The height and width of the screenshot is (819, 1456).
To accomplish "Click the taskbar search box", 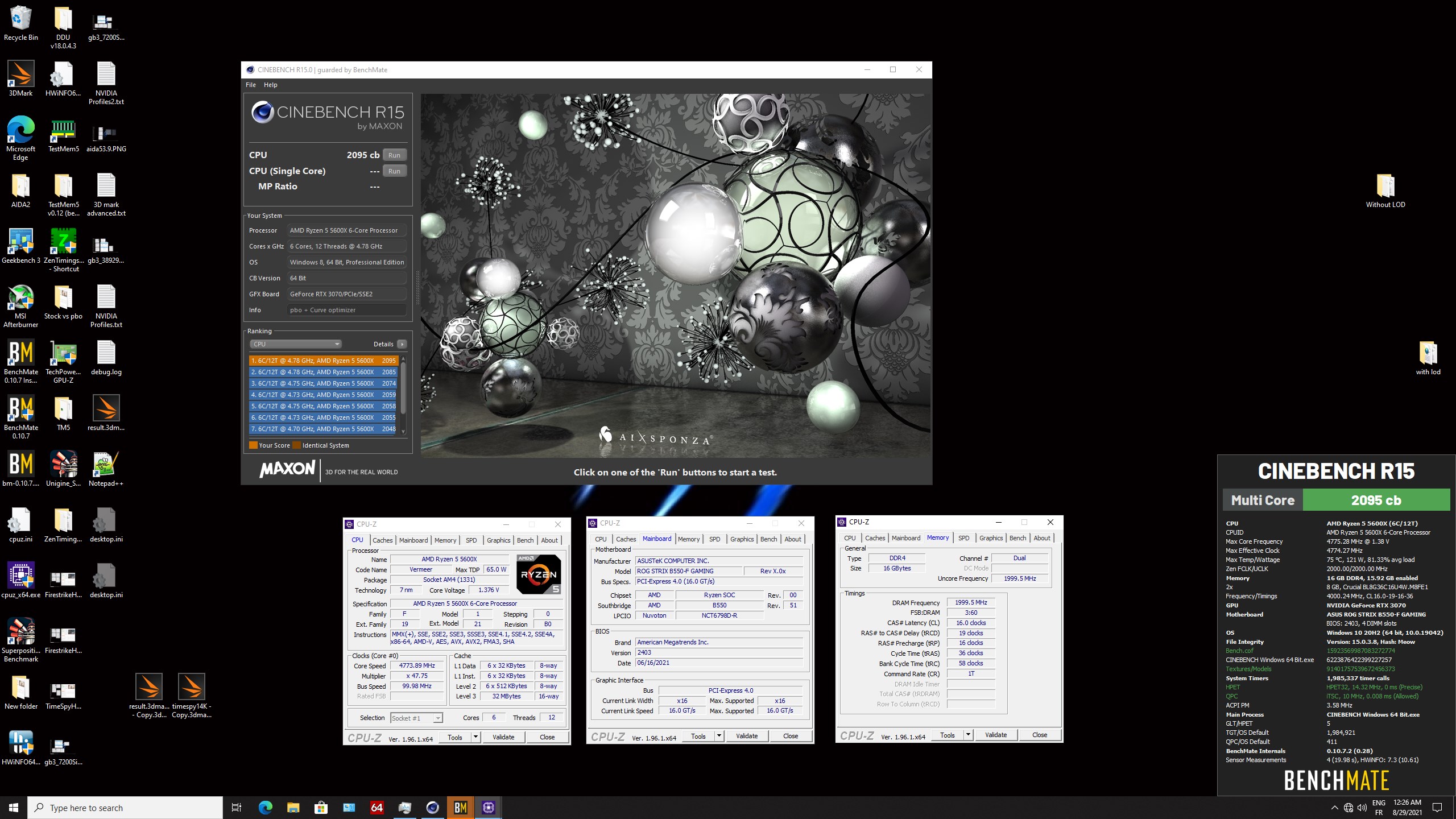I will [125, 808].
